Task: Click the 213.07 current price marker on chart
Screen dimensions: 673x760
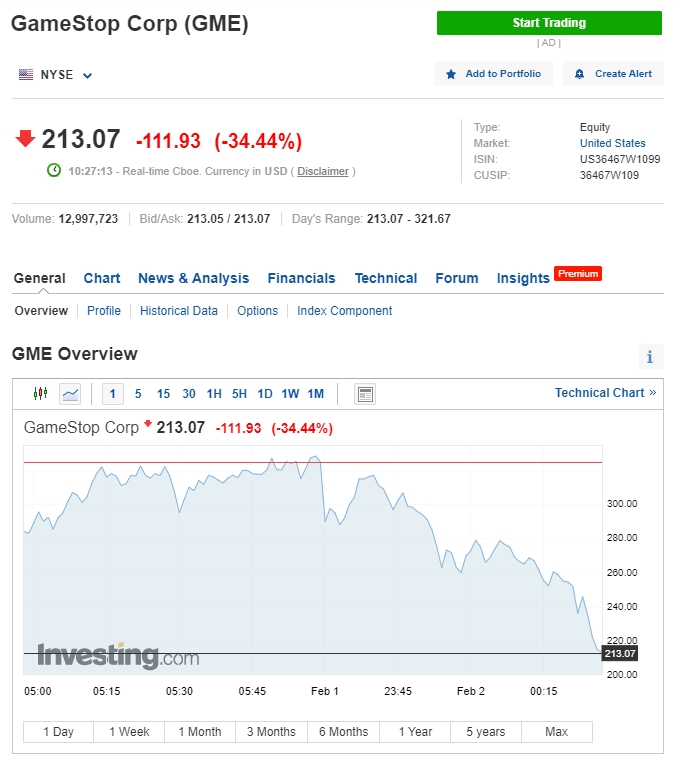Action: point(620,653)
